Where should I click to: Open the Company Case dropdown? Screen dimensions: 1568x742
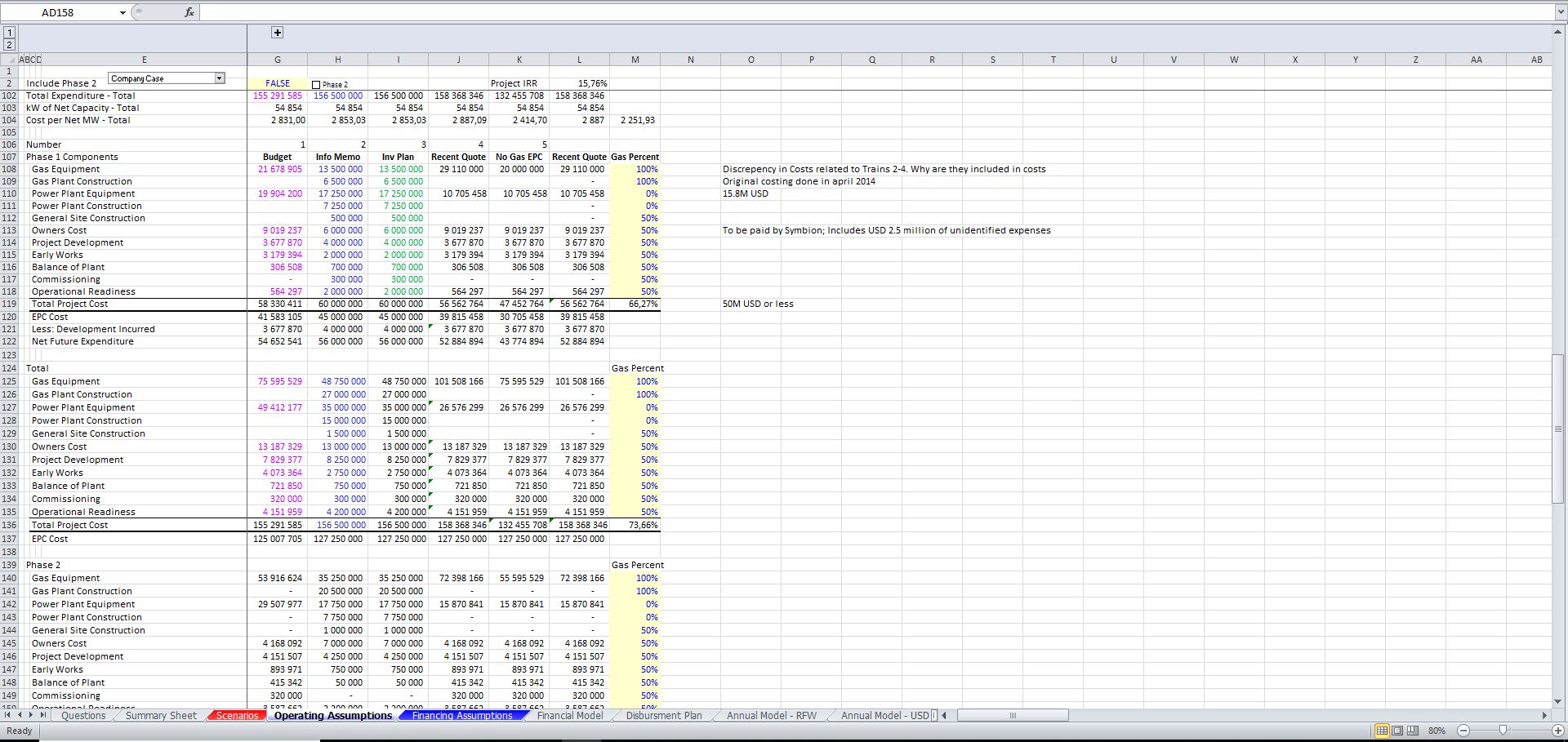point(219,77)
